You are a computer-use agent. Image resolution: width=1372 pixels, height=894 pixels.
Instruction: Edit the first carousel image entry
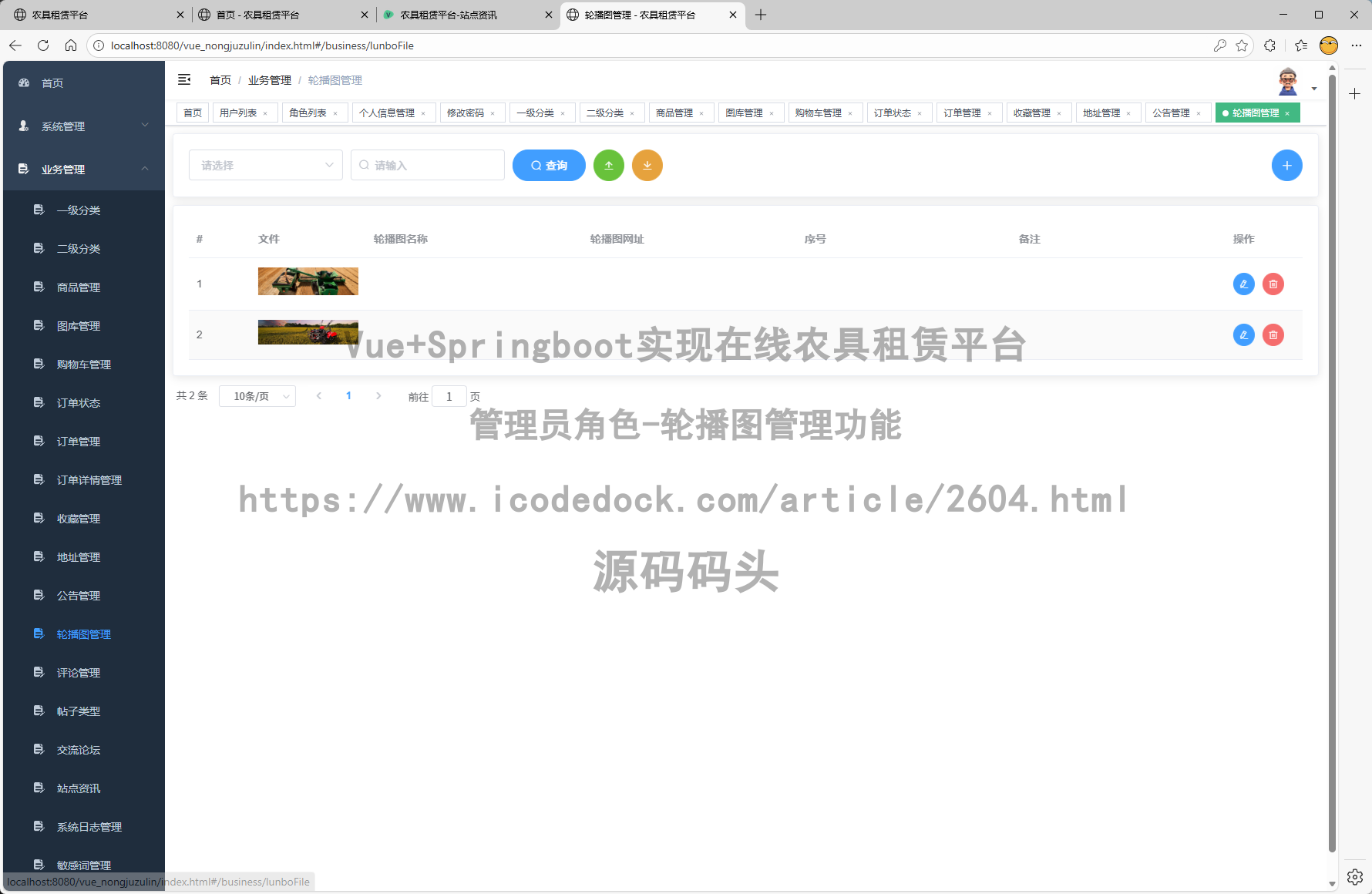[x=1243, y=284]
